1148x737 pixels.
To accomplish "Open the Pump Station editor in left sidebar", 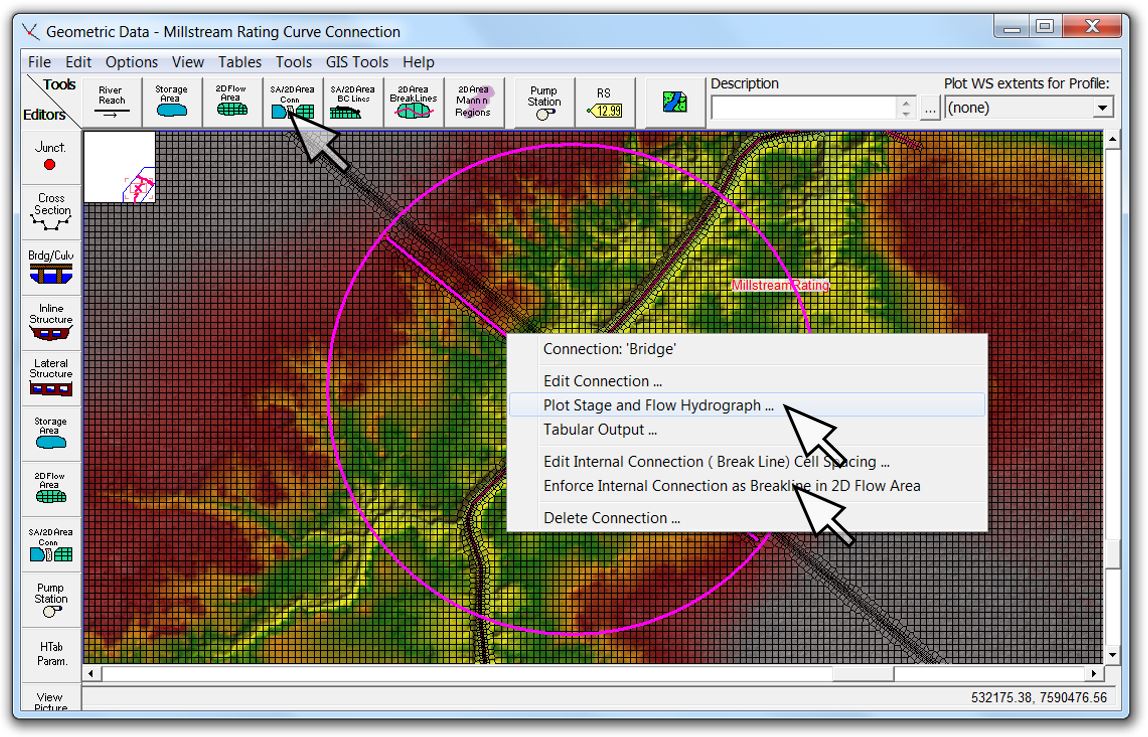I will click(51, 599).
